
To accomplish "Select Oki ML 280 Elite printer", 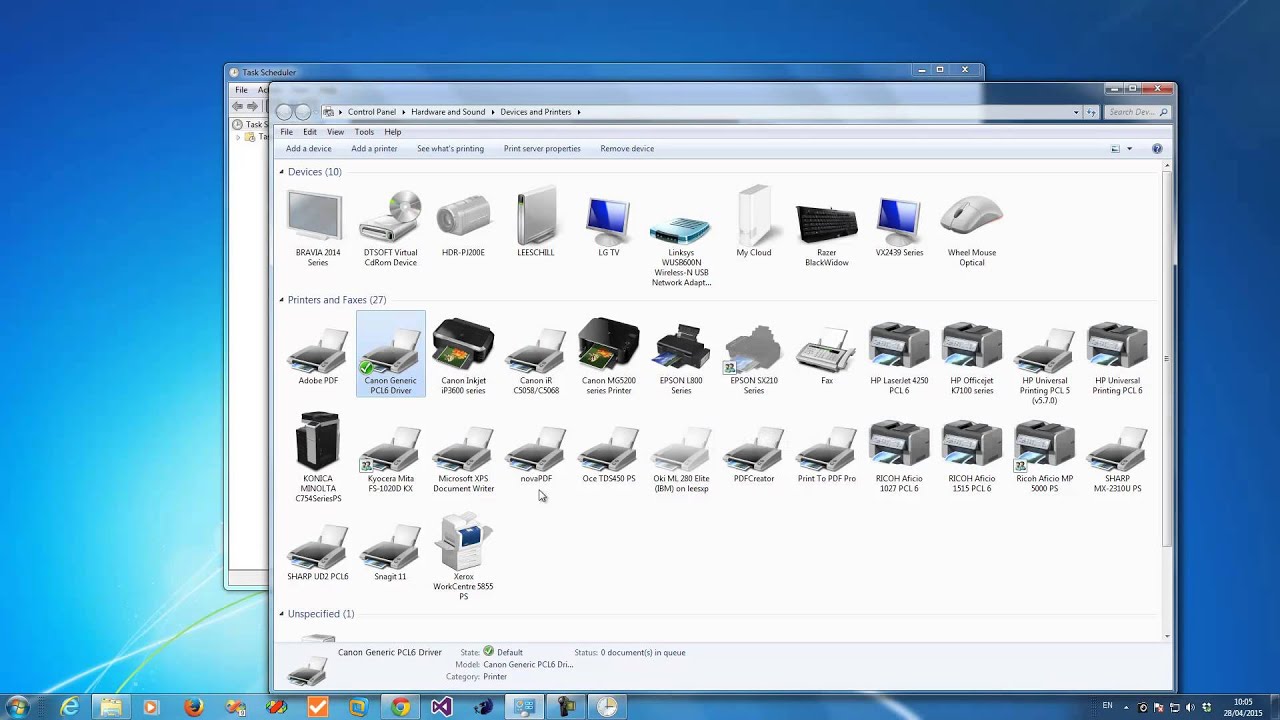I will coord(681,454).
